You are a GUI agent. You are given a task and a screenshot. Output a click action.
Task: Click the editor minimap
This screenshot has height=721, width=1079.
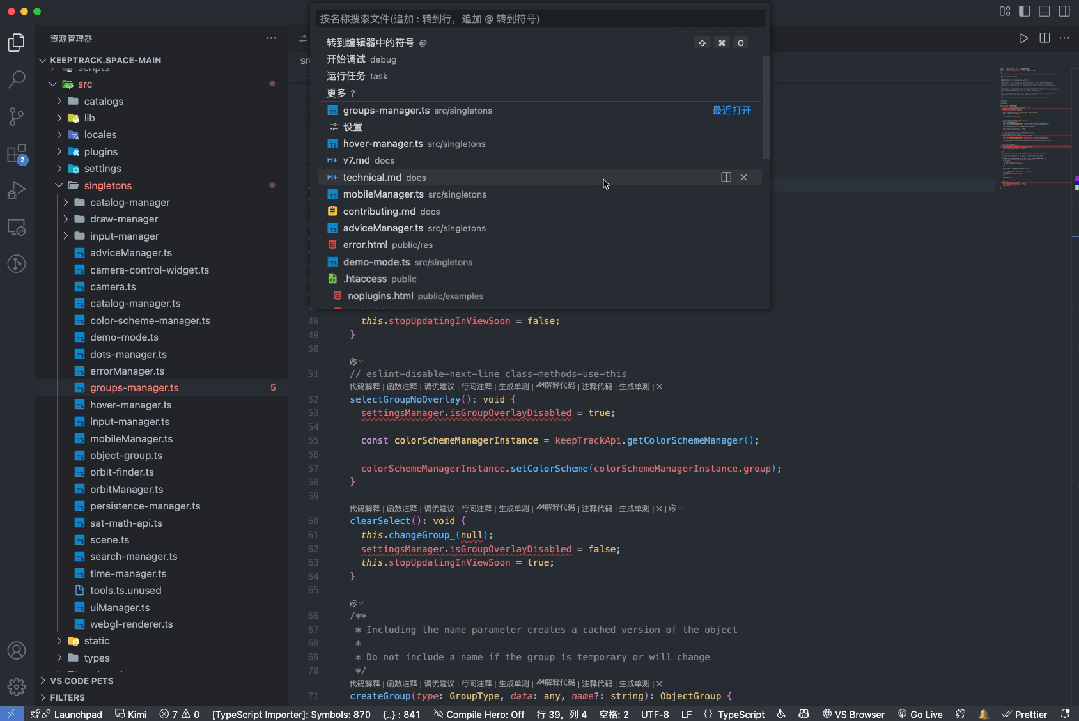1033,127
